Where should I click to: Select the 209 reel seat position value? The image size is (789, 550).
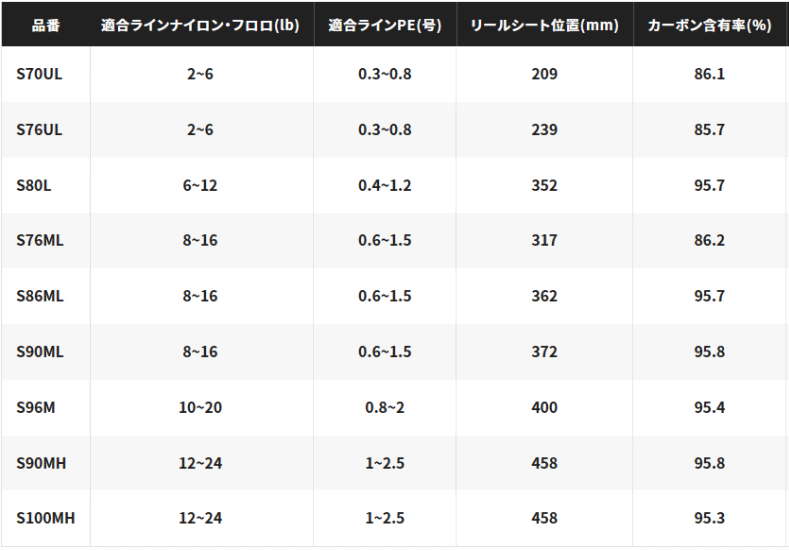coord(544,74)
